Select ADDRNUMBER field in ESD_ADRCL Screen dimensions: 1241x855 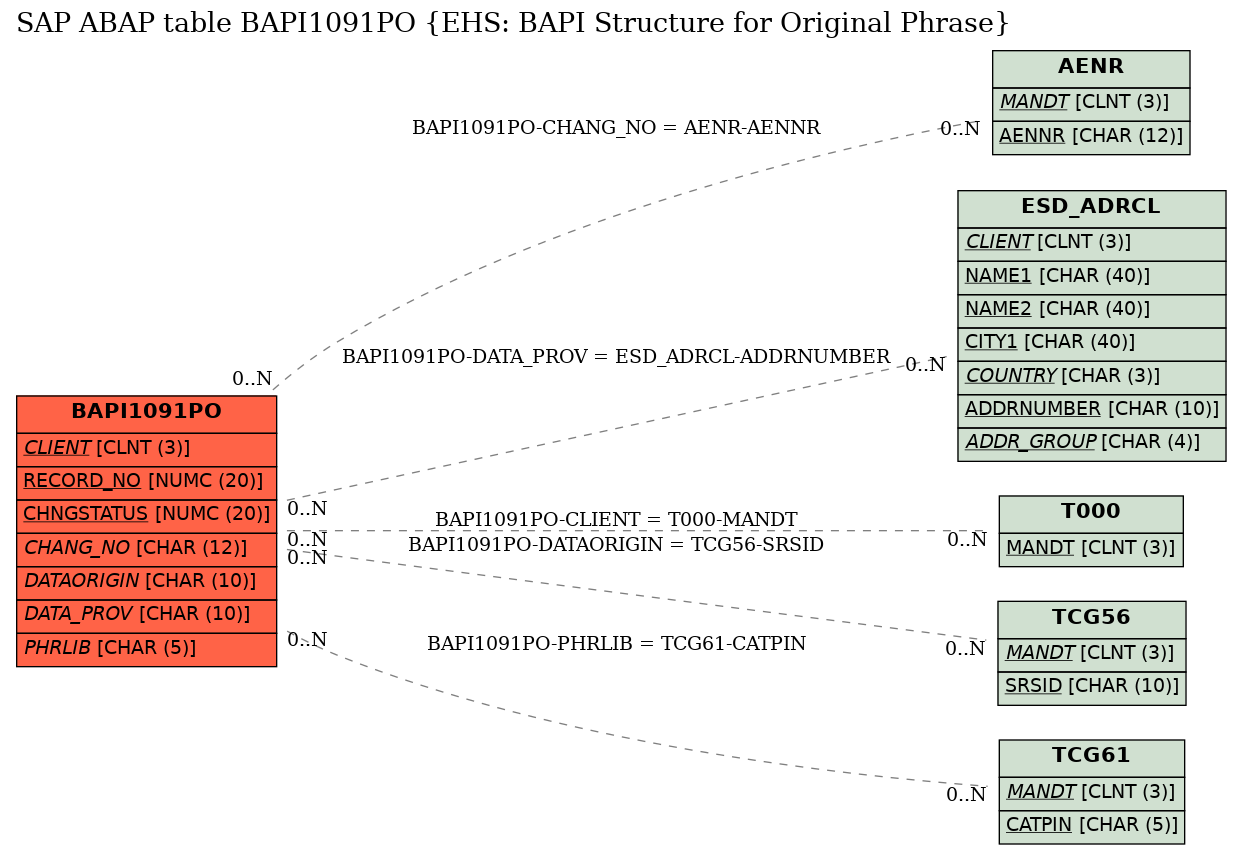(x=1091, y=410)
